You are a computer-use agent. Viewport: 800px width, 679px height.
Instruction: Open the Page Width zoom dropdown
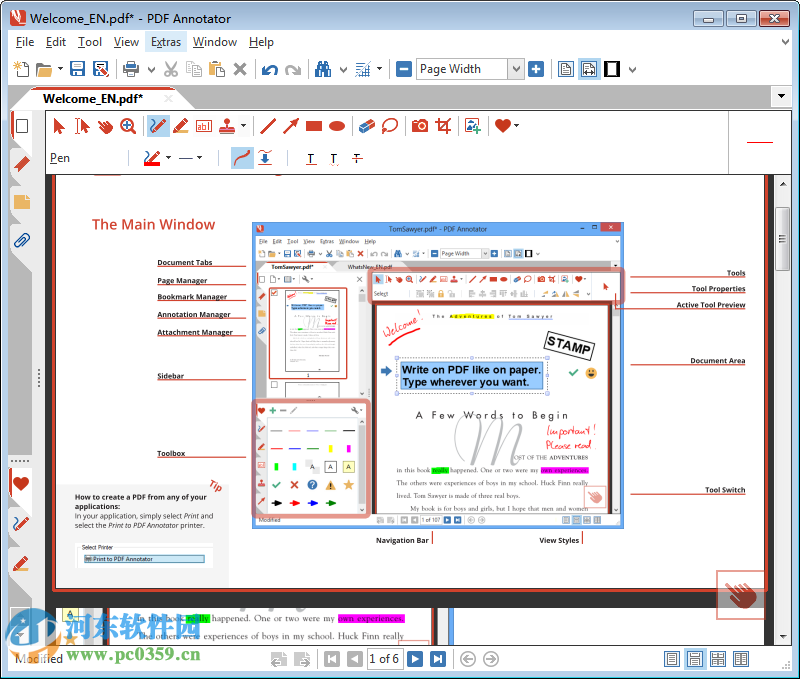click(515, 69)
